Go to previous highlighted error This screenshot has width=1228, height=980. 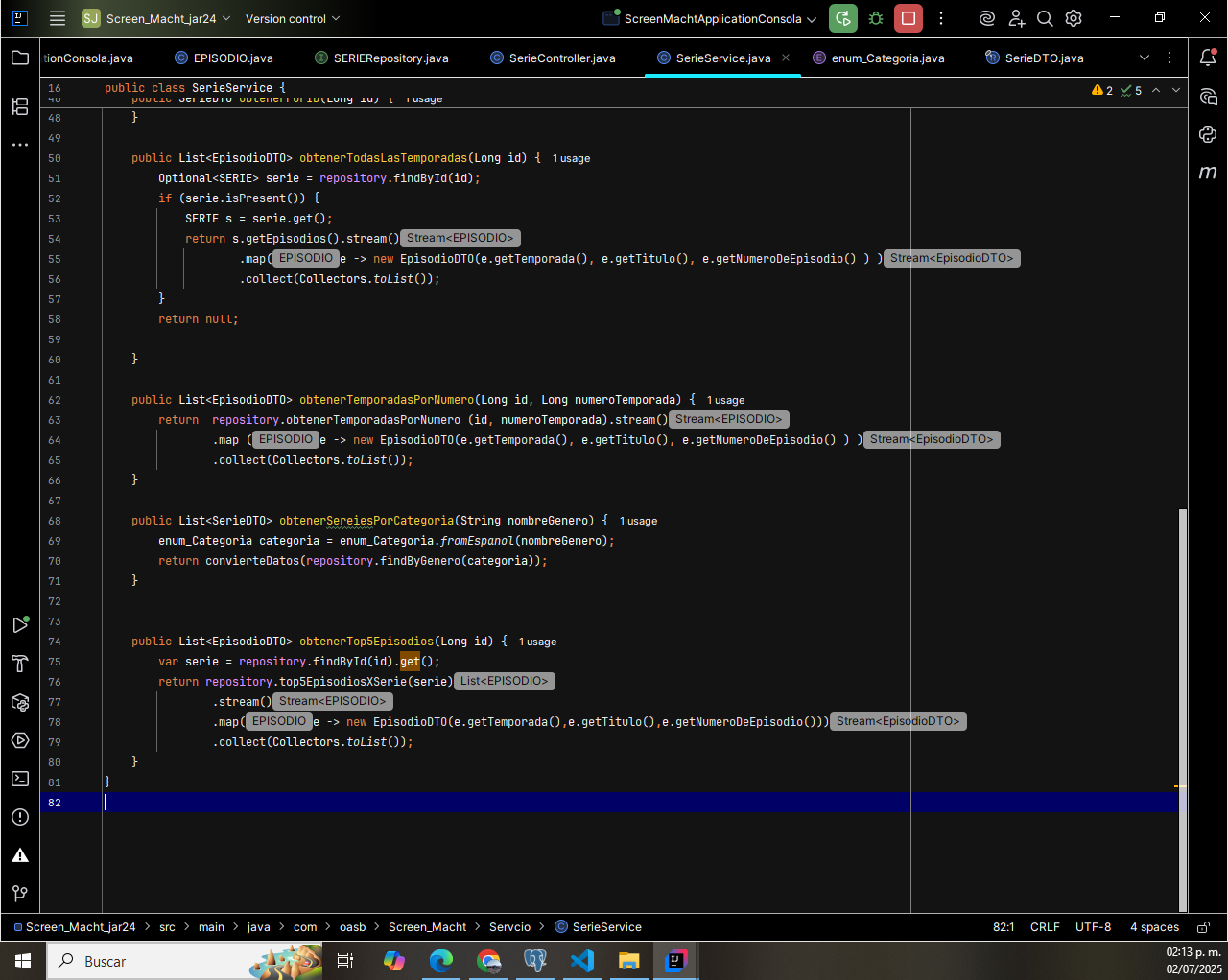point(1156,90)
